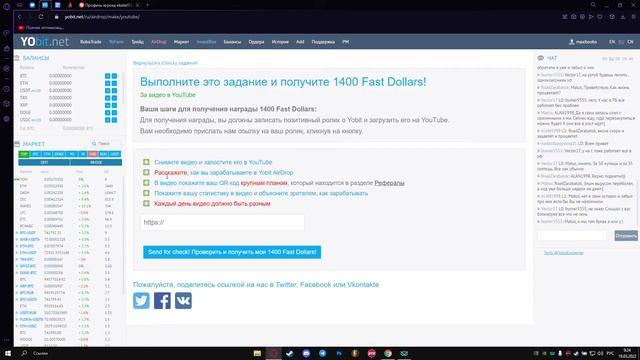The height and width of the screenshot is (360, 640).
Task: Click the BTC-USDT row in market list
Action: pyautogui.click(x=69, y=233)
